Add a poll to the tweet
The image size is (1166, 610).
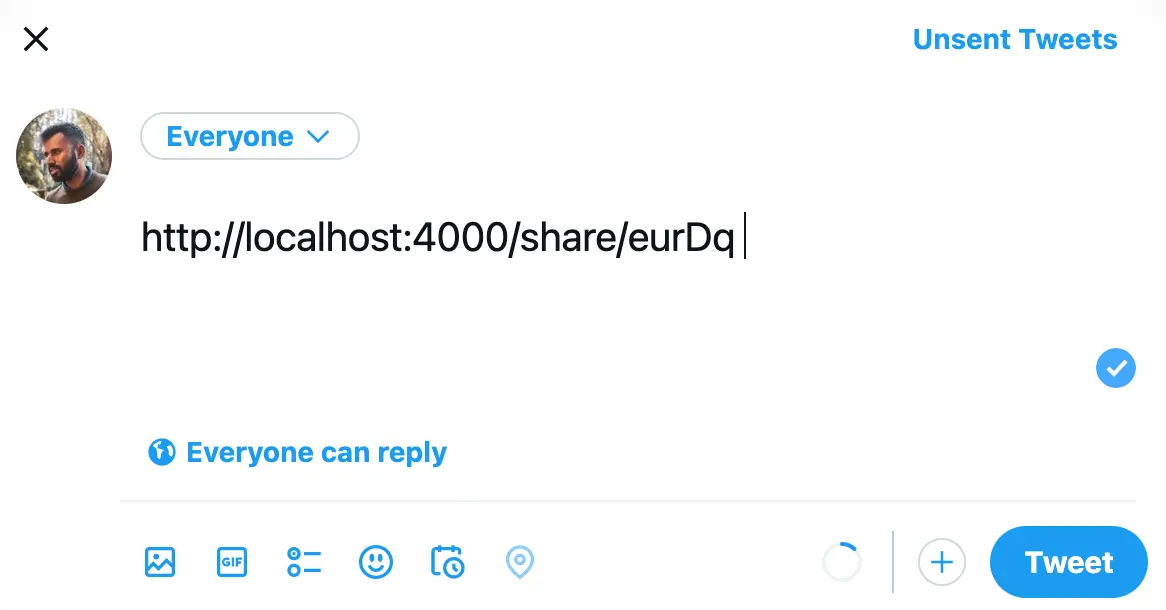[x=304, y=562]
